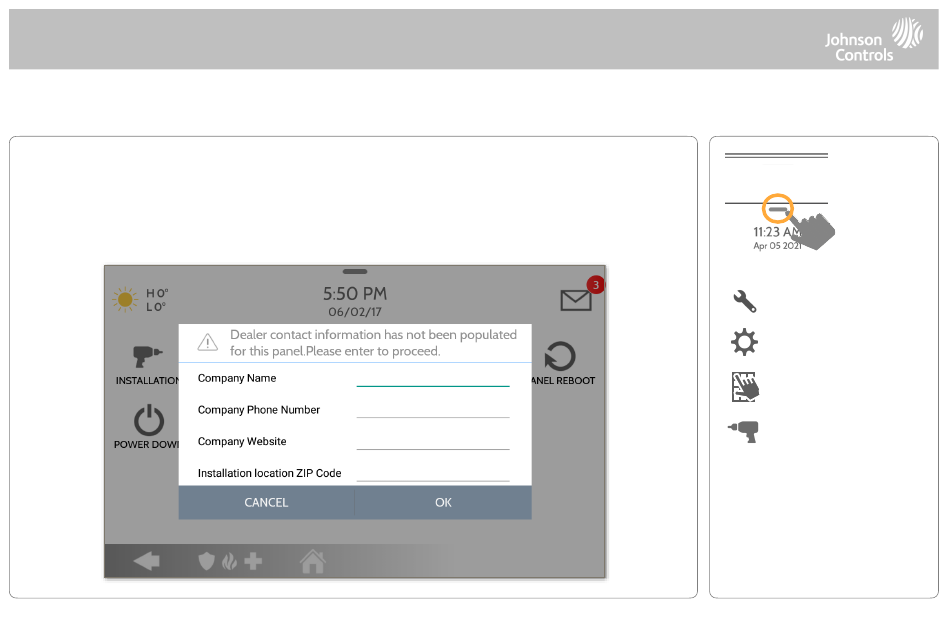This screenshot has width=950, height=639.
Task: Confirm dealer info with OK
Action: [x=443, y=503]
